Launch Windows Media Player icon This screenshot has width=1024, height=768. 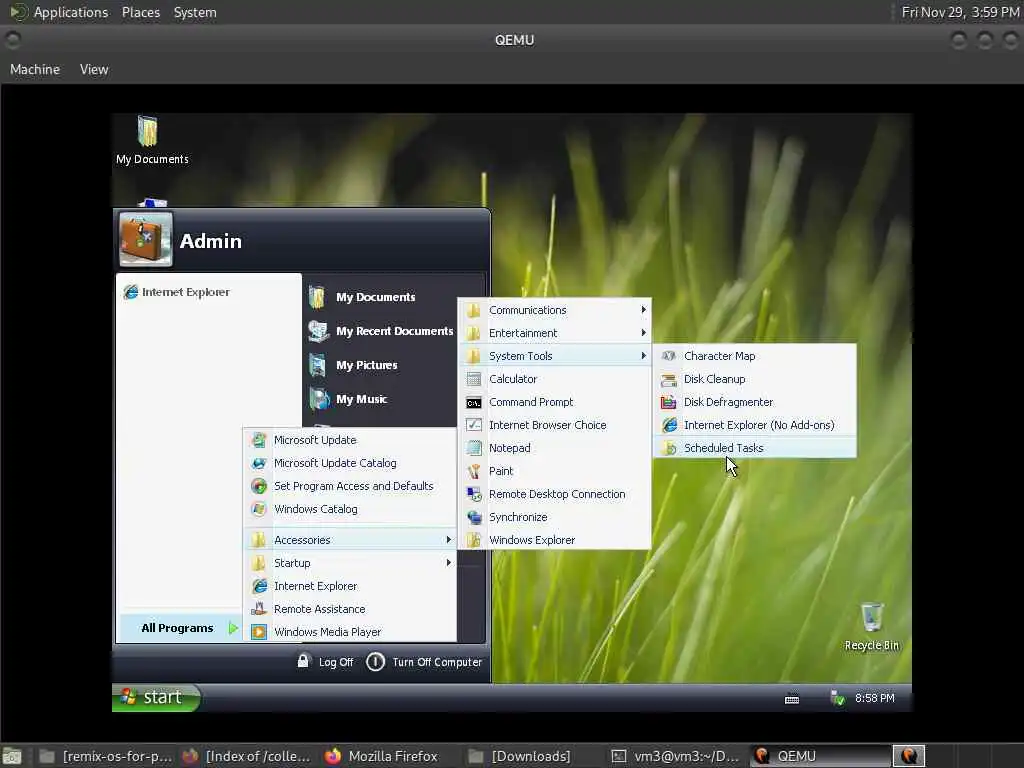point(259,632)
